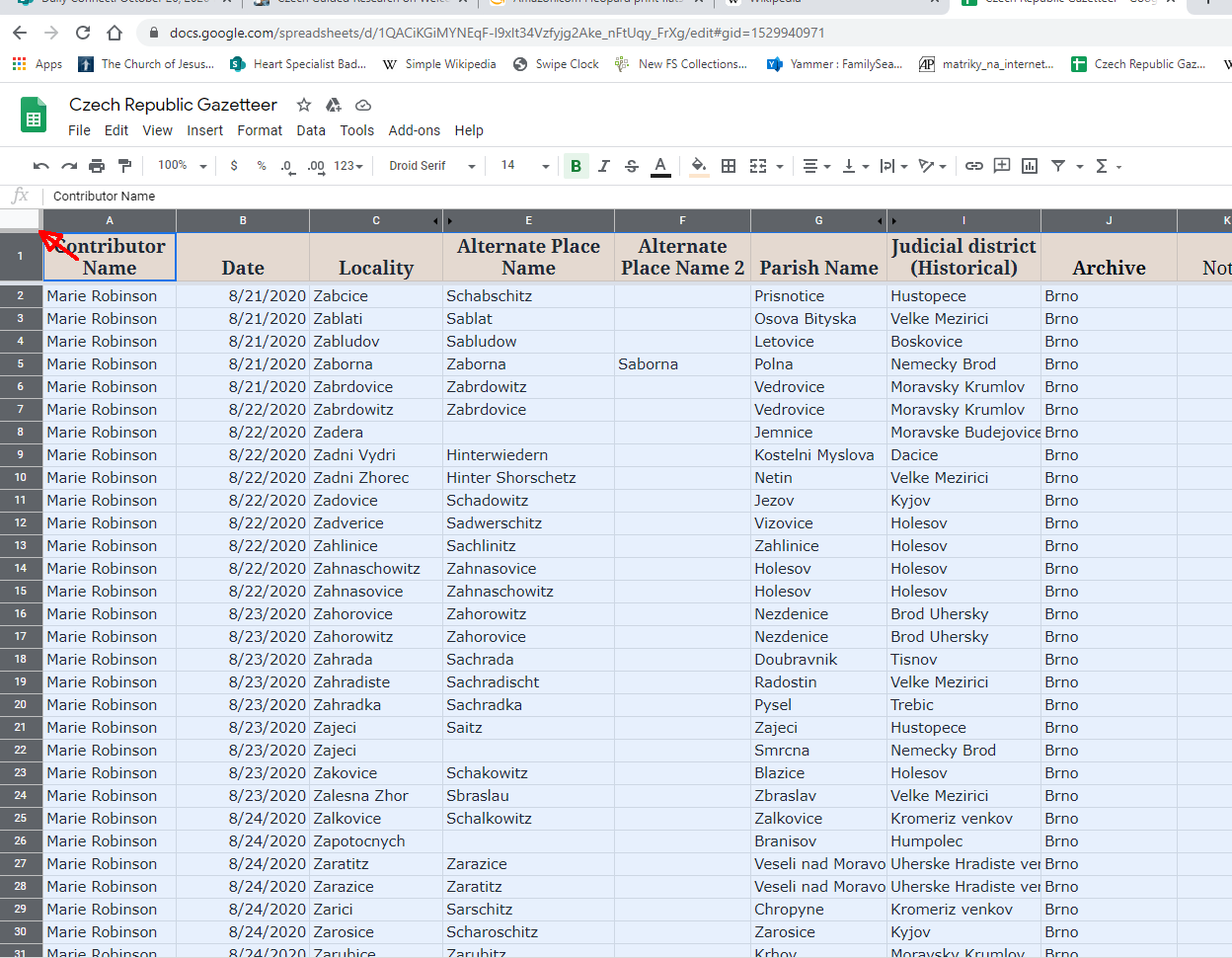1232x958 pixels.
Task: Insert a link using toolbar icon
Action: pyautogui.click(x=974, y=166)
